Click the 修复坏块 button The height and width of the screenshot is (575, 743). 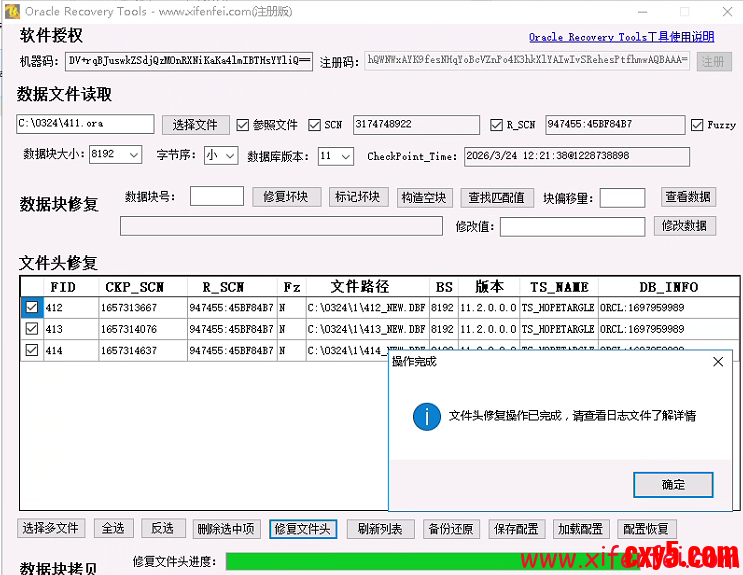tap(286, 197)
